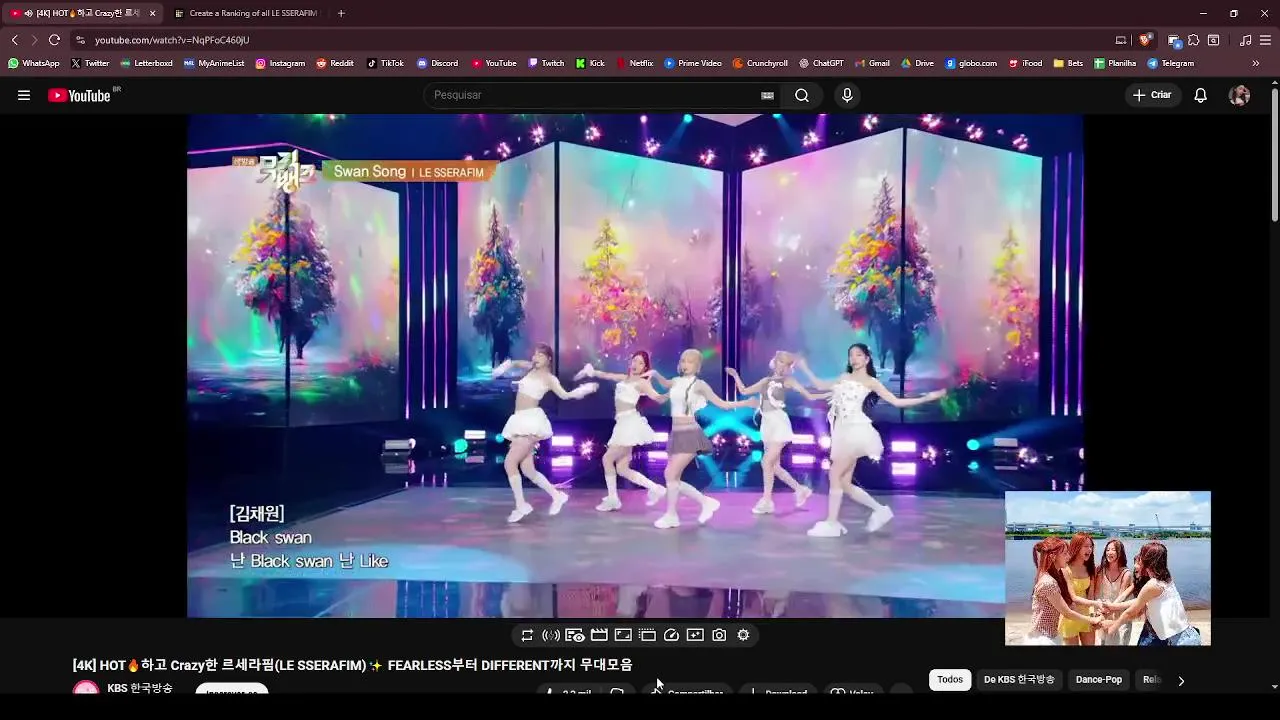Open the media control music note icon

pyautogui.click(x=1245, y=40)
